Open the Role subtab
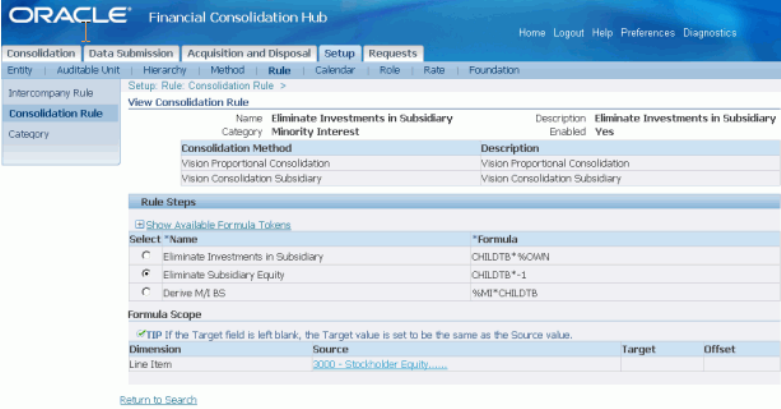The height and width of the screenshot is (409, 781). click(390, 70)
